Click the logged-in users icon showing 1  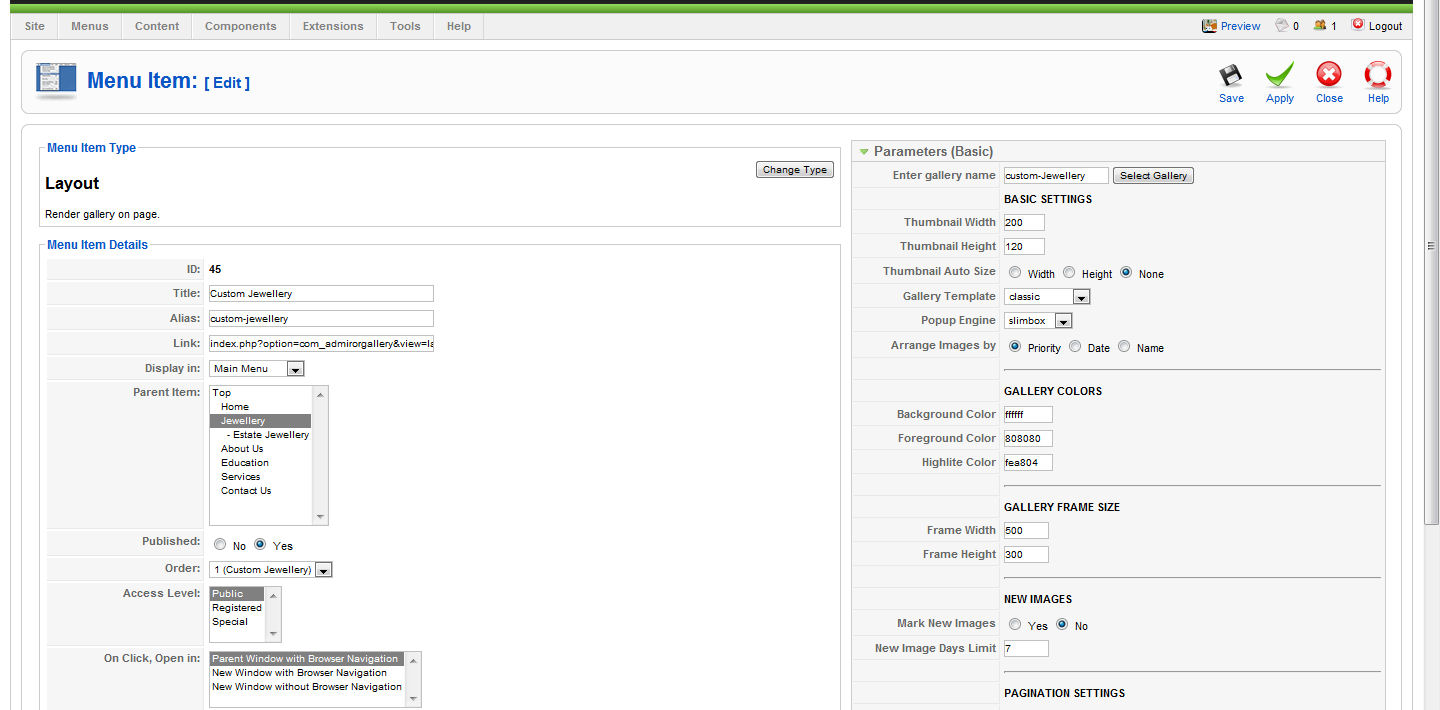coord(1320,26)
